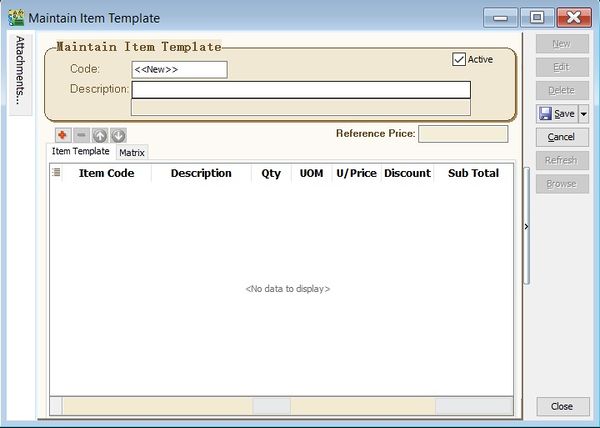Viewport: 600px width, 428px height.
Task: Click the Sub Total column header
Action: pyautogui.click(x=473, y=173)
